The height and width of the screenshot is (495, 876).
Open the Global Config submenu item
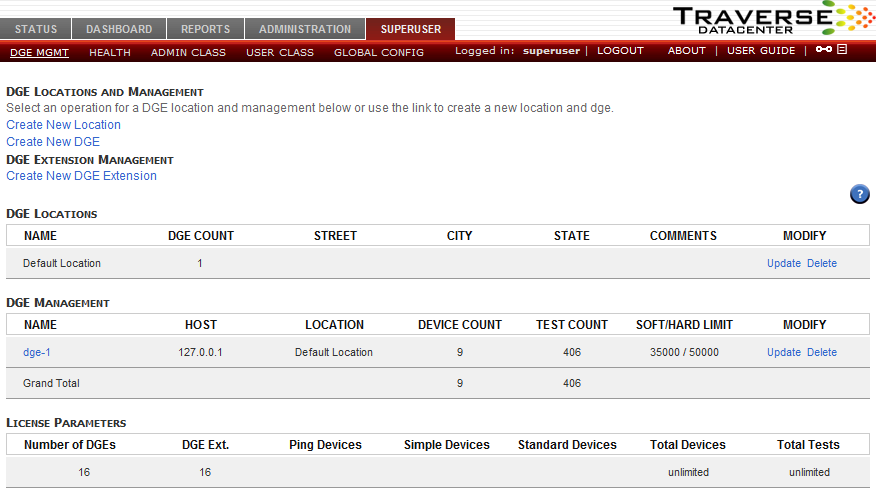[x=379, y=52]
